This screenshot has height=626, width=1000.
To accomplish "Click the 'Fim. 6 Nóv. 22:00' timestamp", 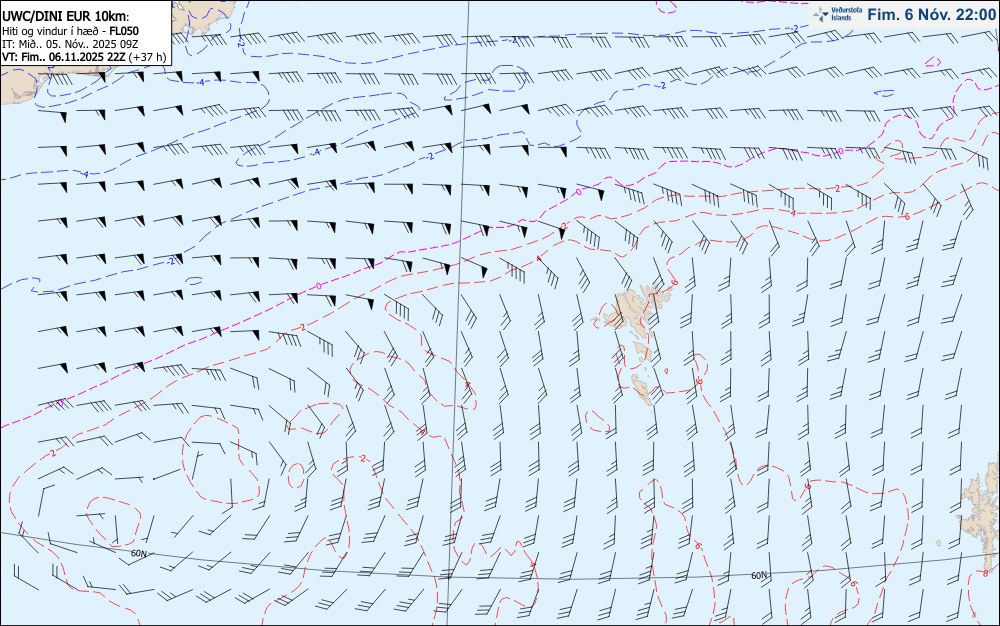I will tap(932, 14).
